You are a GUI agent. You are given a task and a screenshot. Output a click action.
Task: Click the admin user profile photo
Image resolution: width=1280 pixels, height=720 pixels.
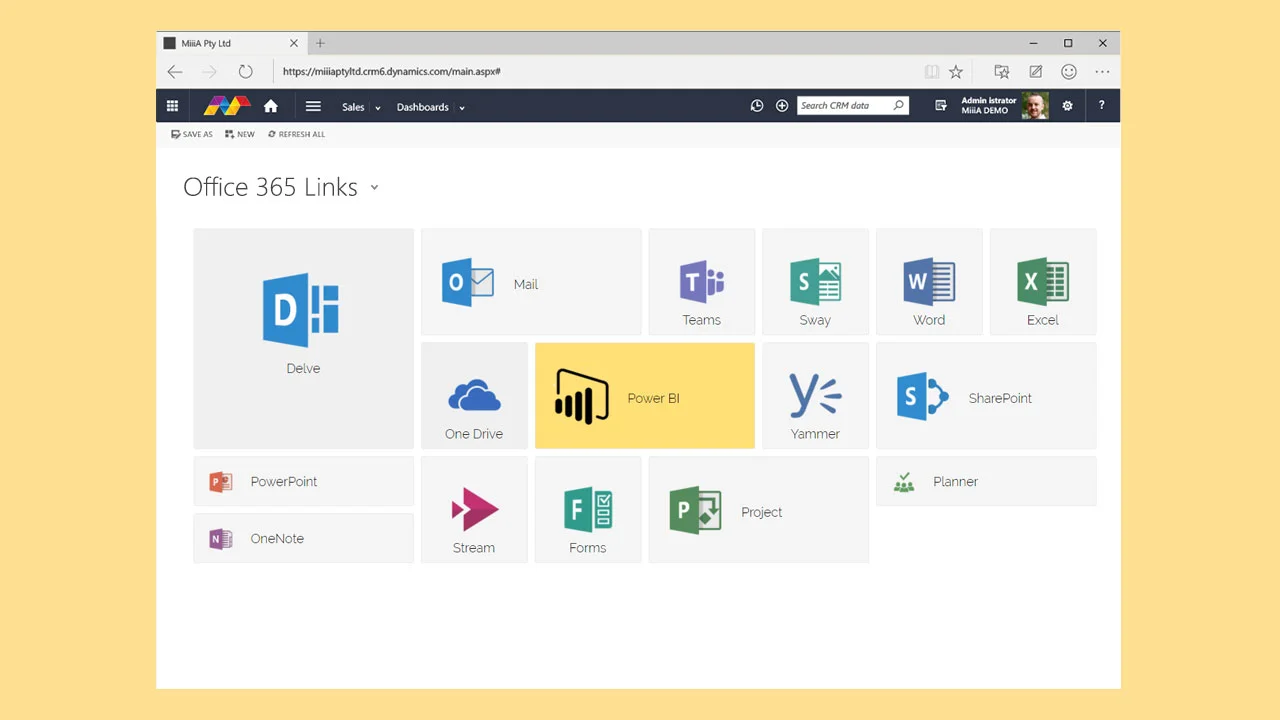point(1035,106)
